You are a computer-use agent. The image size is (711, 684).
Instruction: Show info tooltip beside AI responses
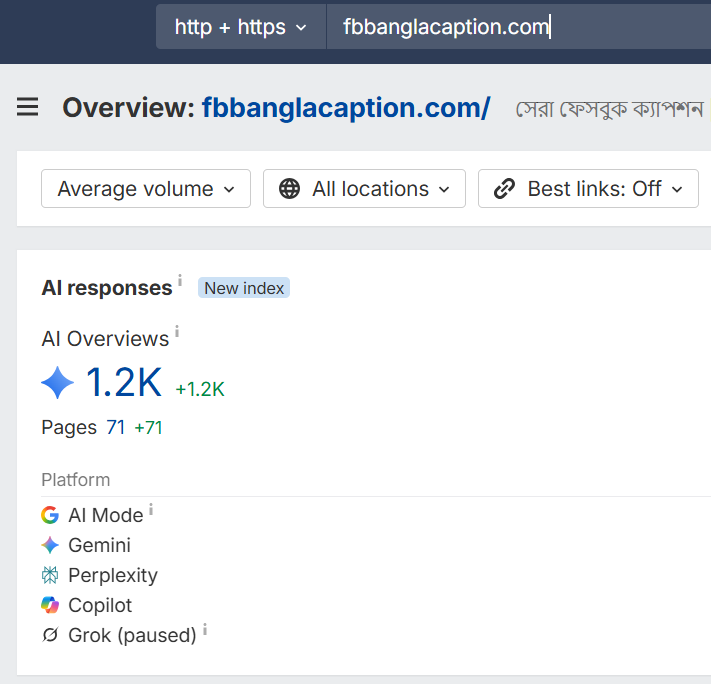point(180,280)
